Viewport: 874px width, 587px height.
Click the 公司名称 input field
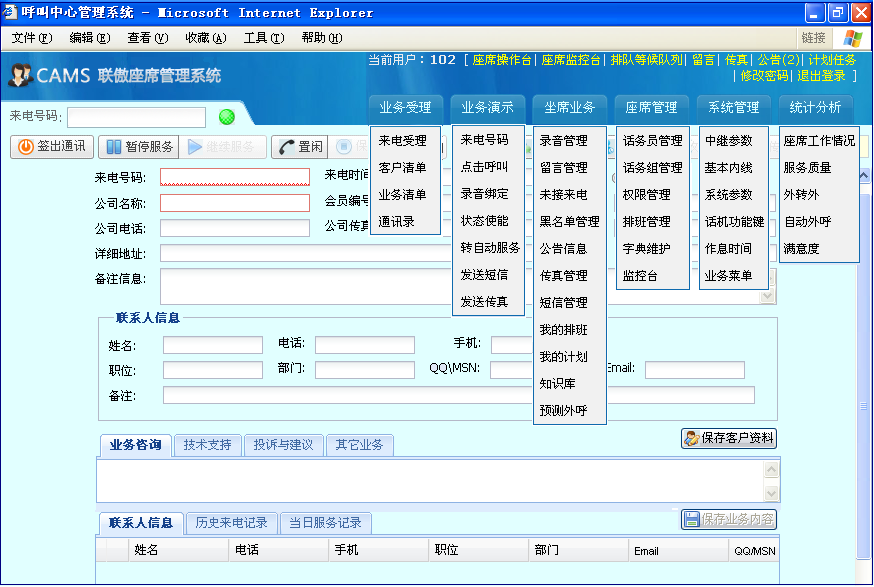click(235, 203)
